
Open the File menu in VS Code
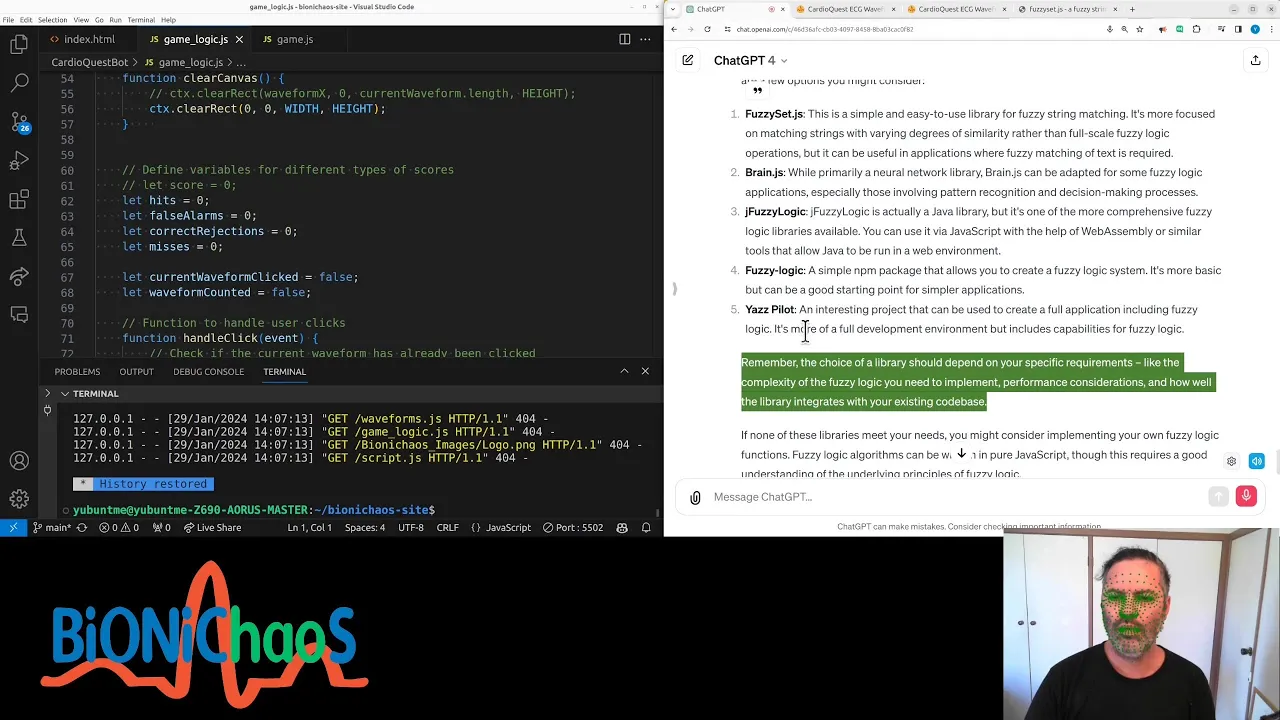8,20
